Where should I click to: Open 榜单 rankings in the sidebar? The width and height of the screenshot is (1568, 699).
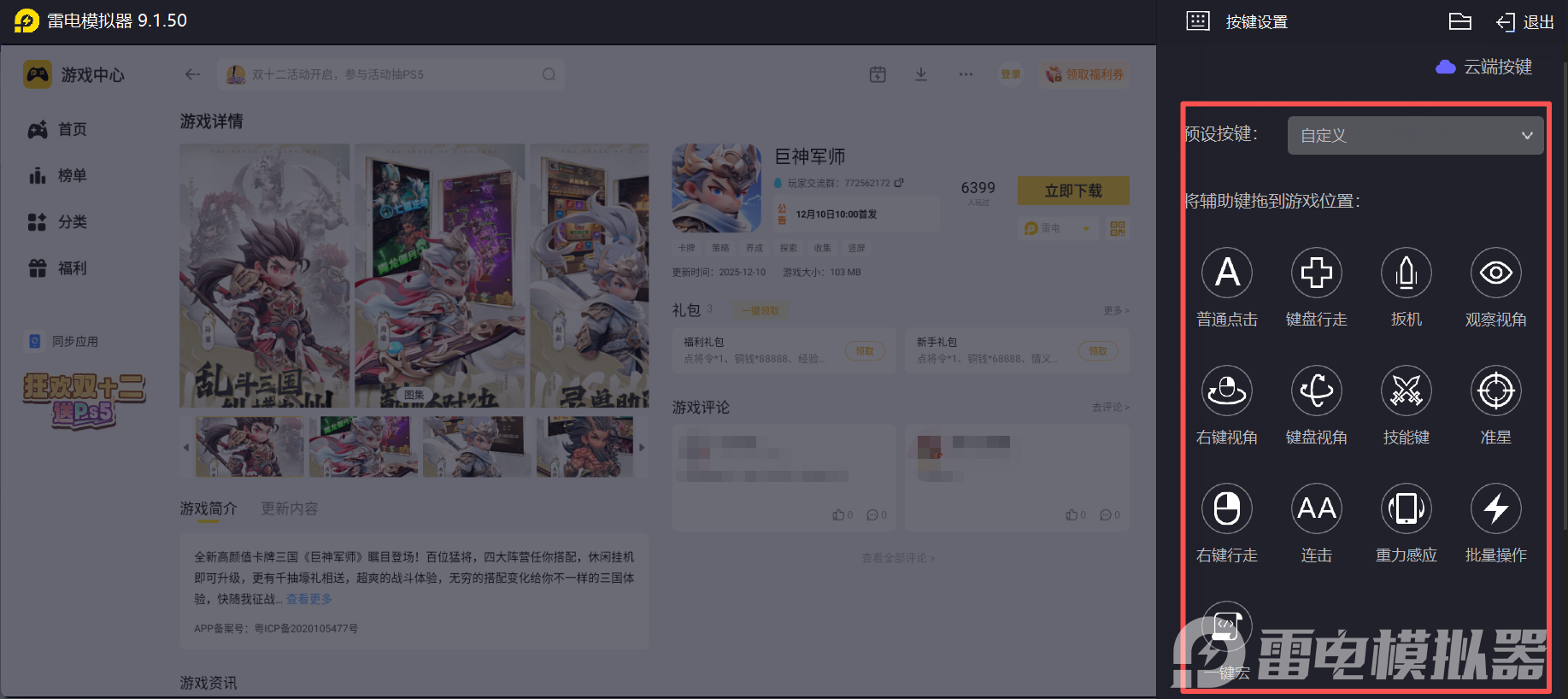[x=58, y=175]
